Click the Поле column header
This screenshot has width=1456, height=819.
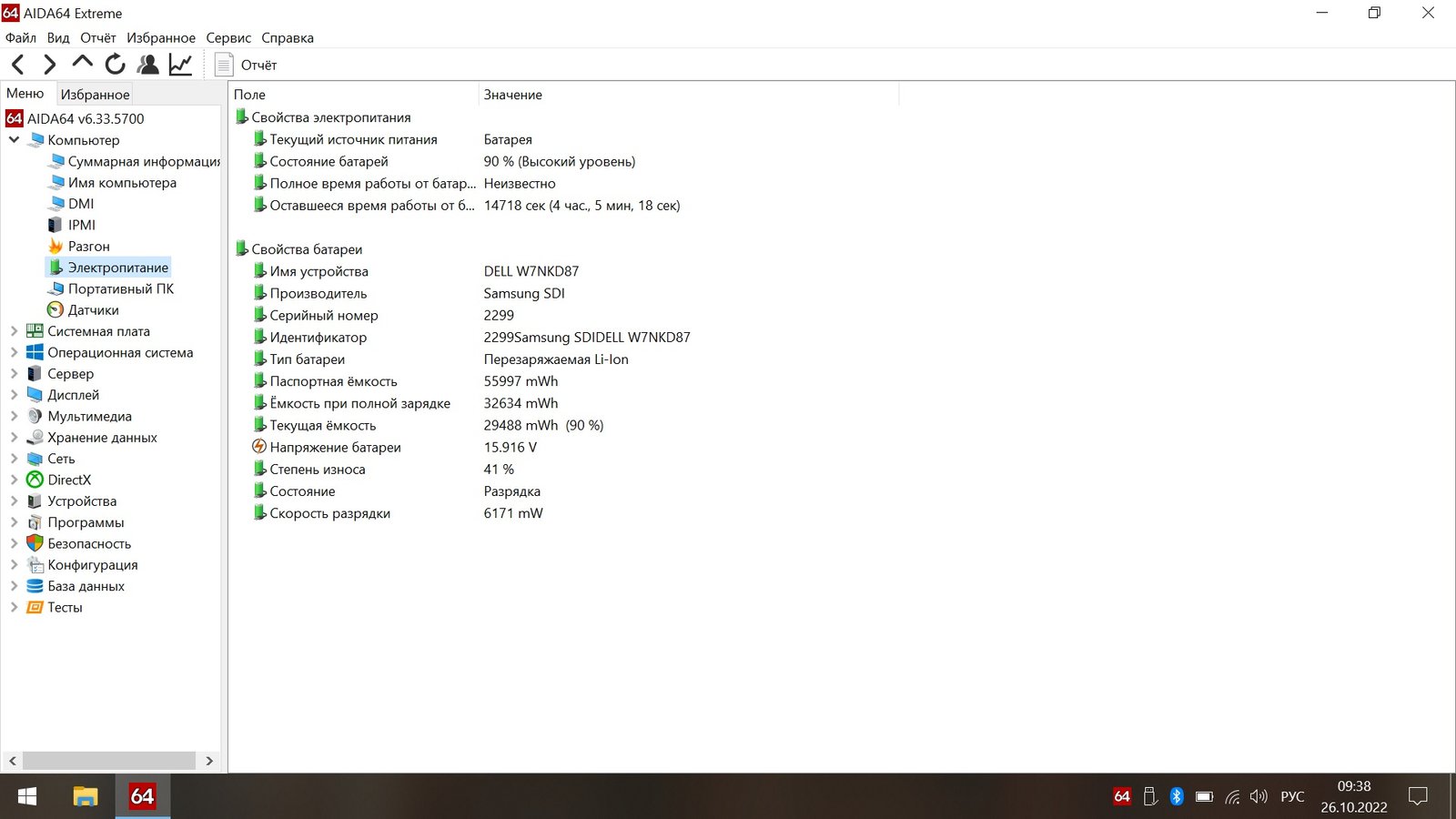click(354, 95)
